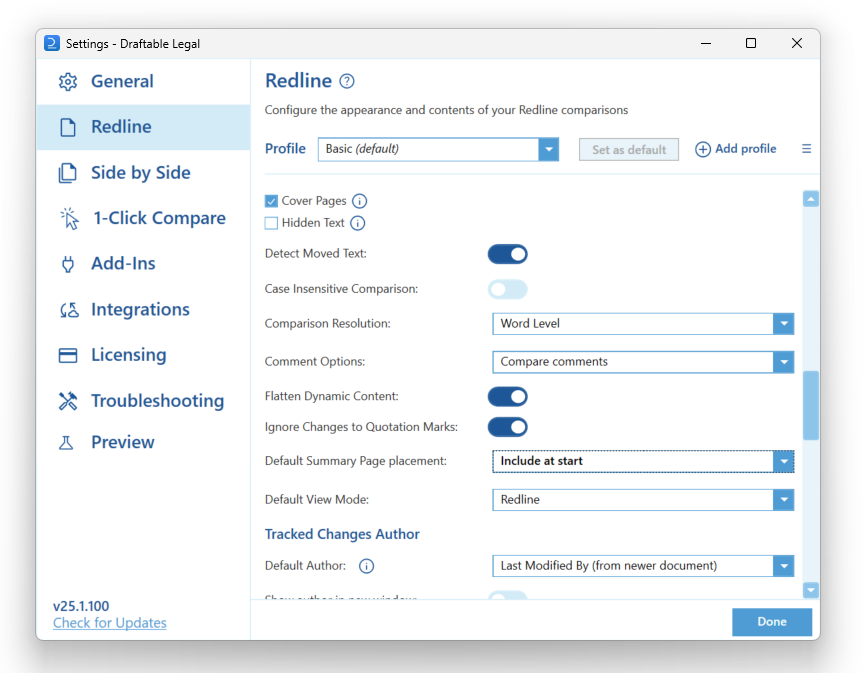The width and height of the screenshot is (865, 673).
Task: Minimize the Settings window
Action: [706, 44]
